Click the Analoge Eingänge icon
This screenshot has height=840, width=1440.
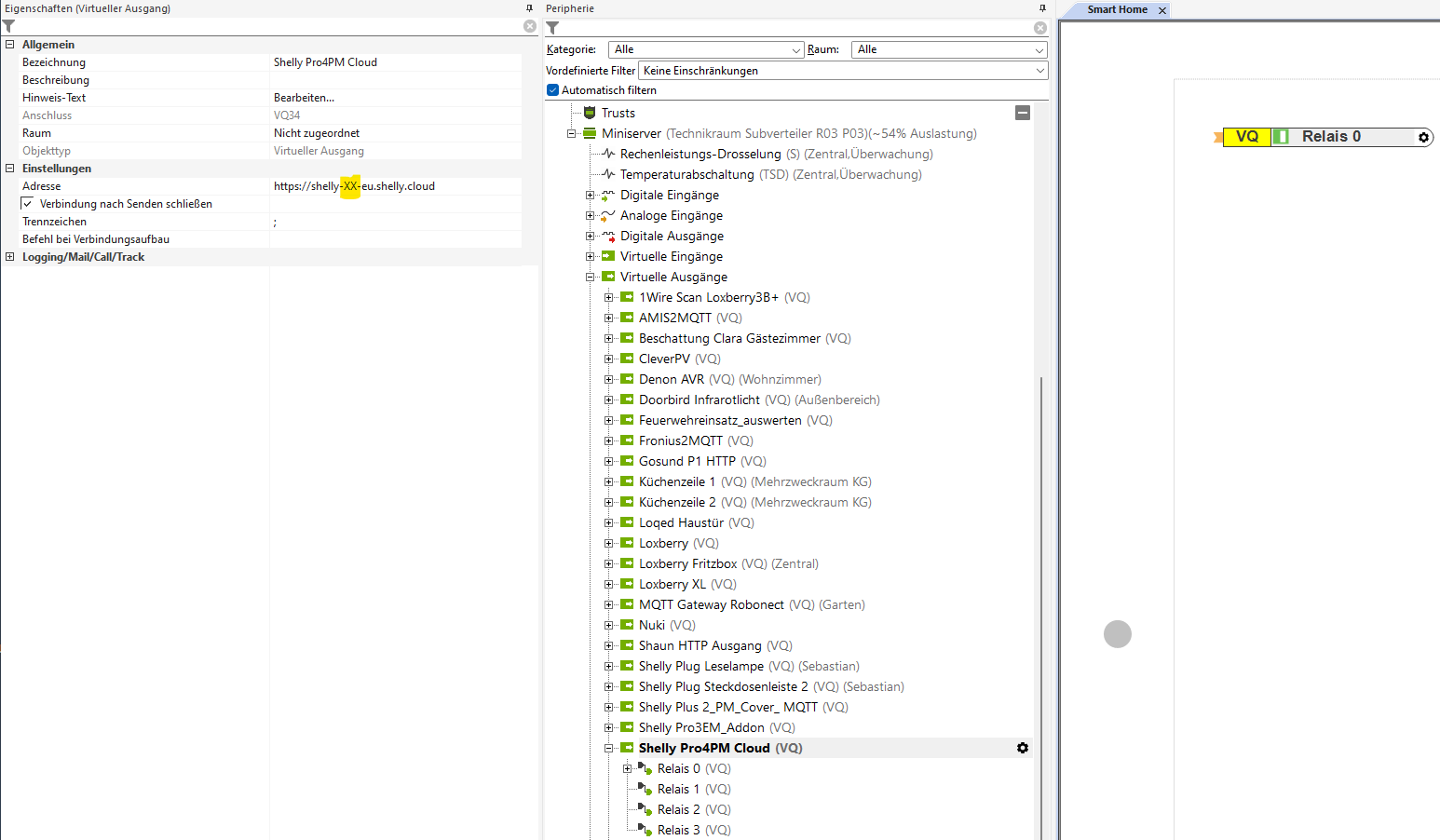[x=608, y=215]
